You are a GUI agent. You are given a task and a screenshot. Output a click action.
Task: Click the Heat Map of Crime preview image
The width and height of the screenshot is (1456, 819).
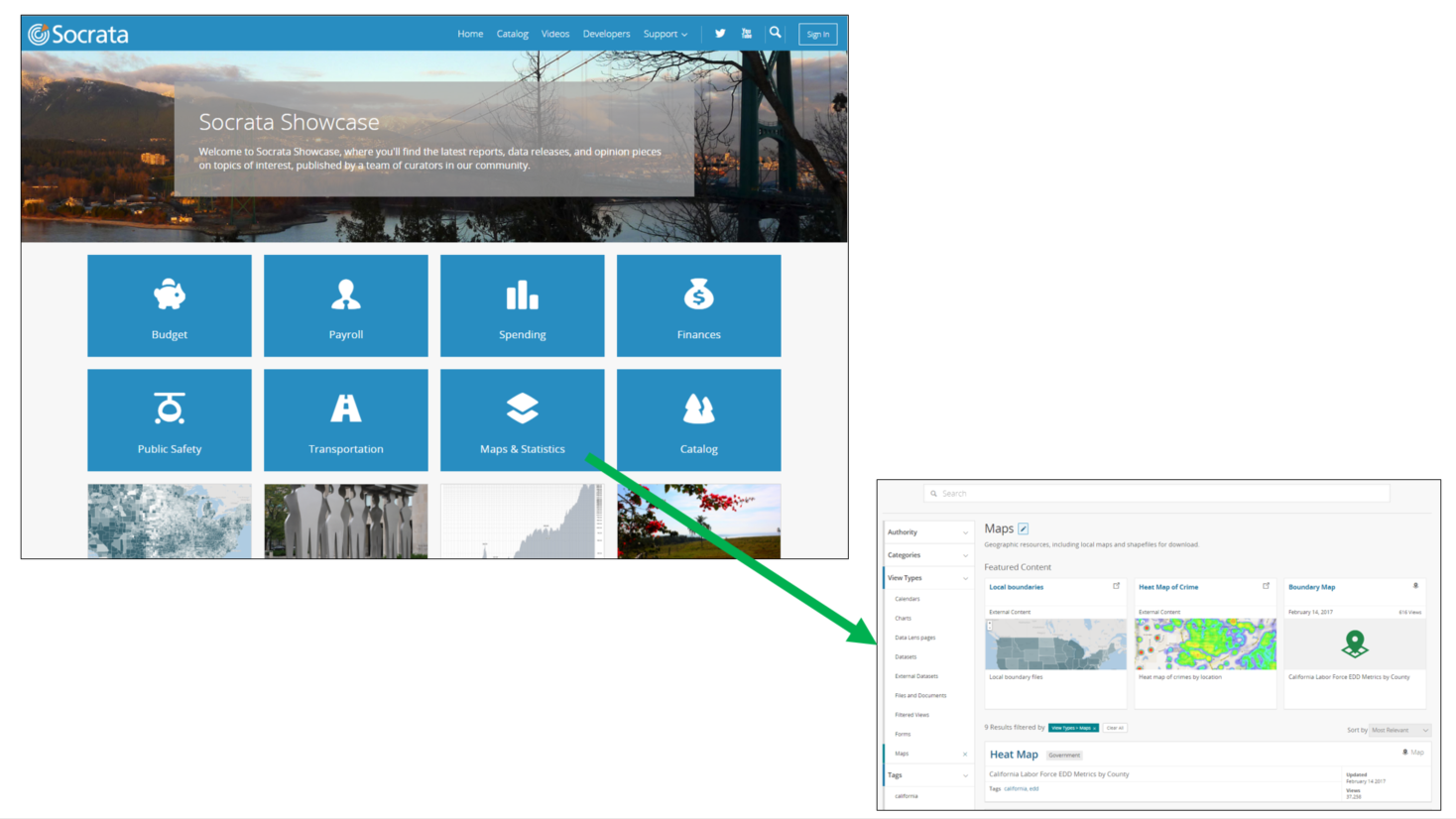point(1205,643)
